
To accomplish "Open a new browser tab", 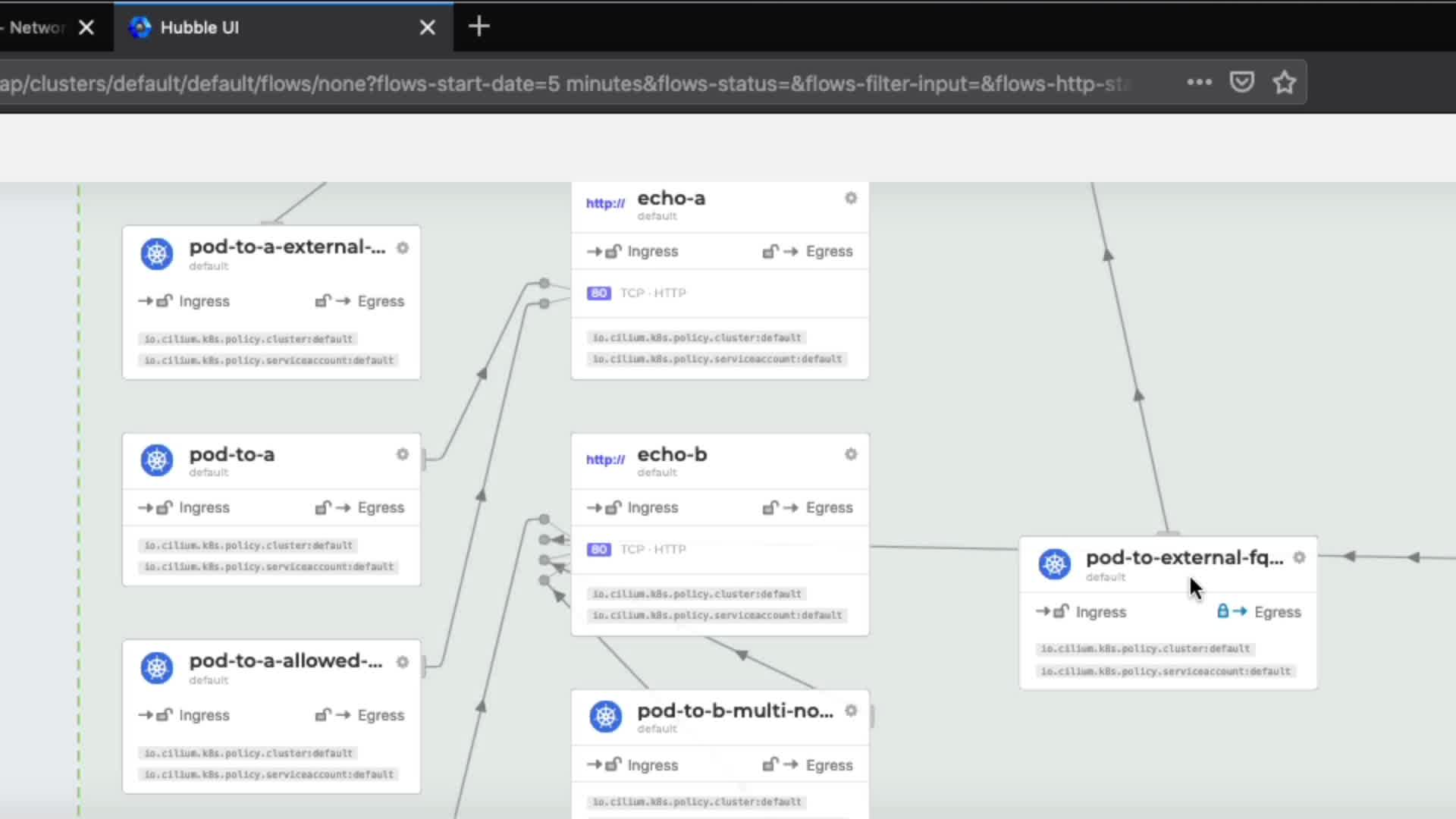I will tap(479, 27).
